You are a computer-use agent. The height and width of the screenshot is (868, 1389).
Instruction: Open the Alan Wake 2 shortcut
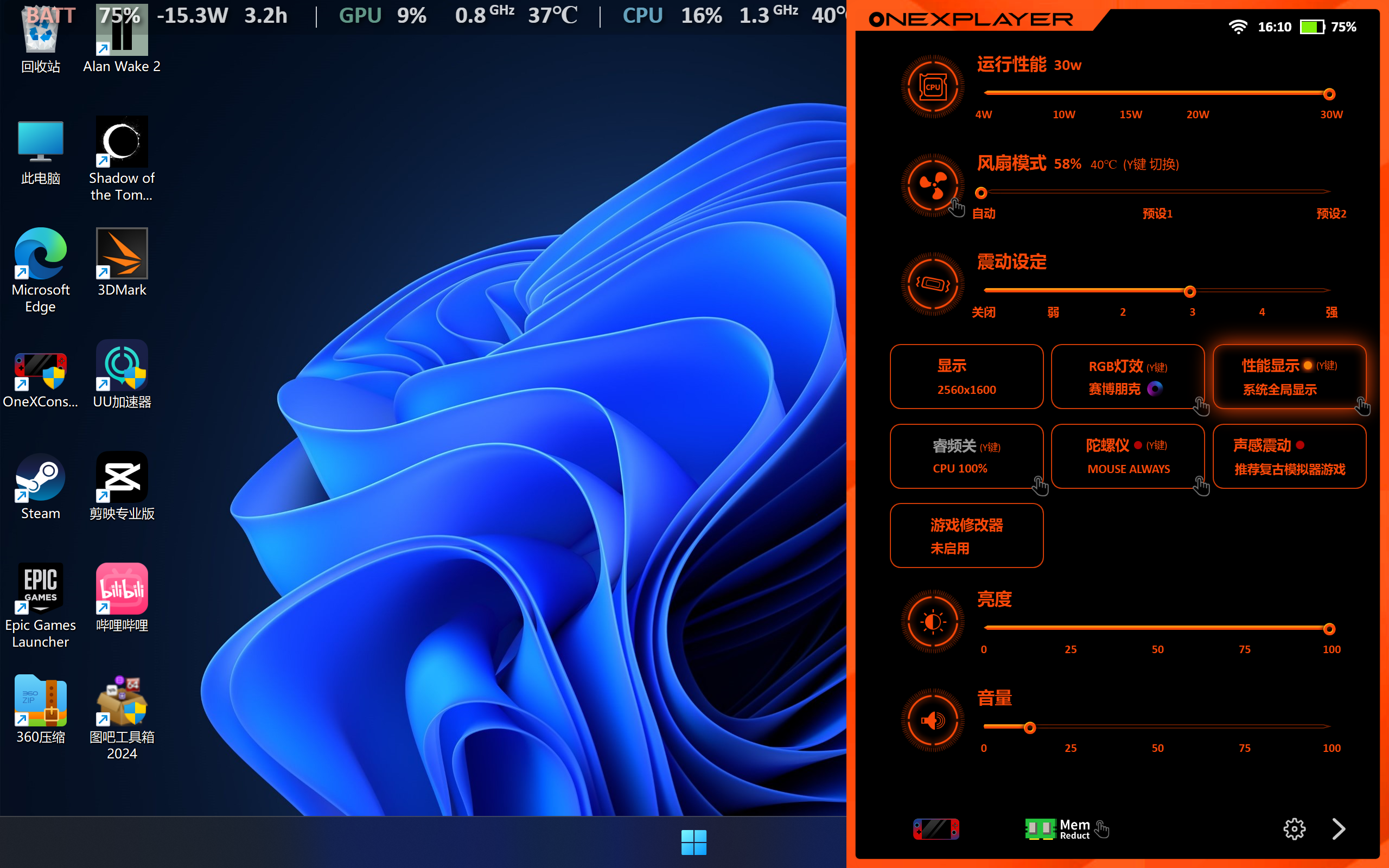coord(122,39)
